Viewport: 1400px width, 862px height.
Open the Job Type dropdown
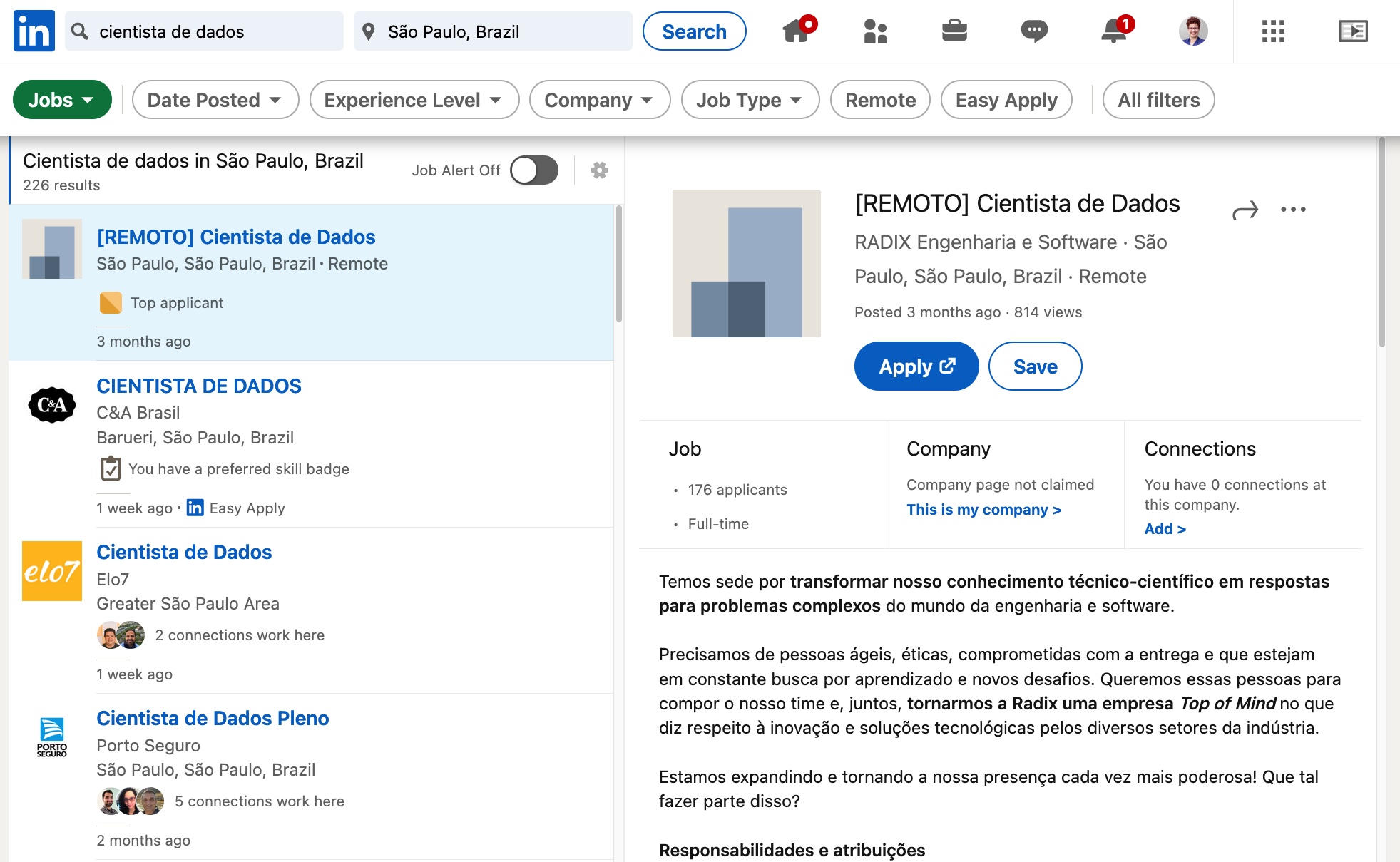click(750, 100)
